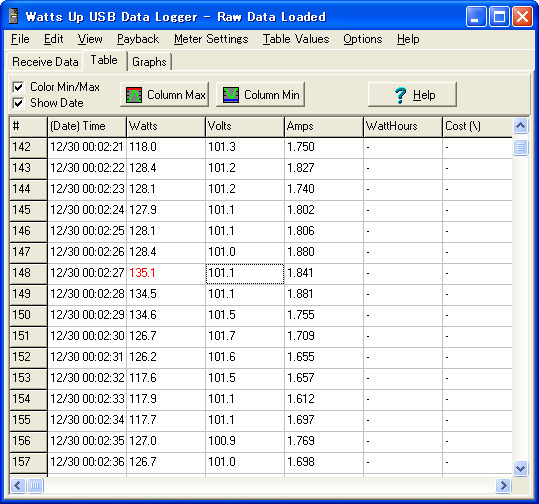539x504 pixels.
Task: Click the horizontal scrollbar thumb
Action: point(35,485)
